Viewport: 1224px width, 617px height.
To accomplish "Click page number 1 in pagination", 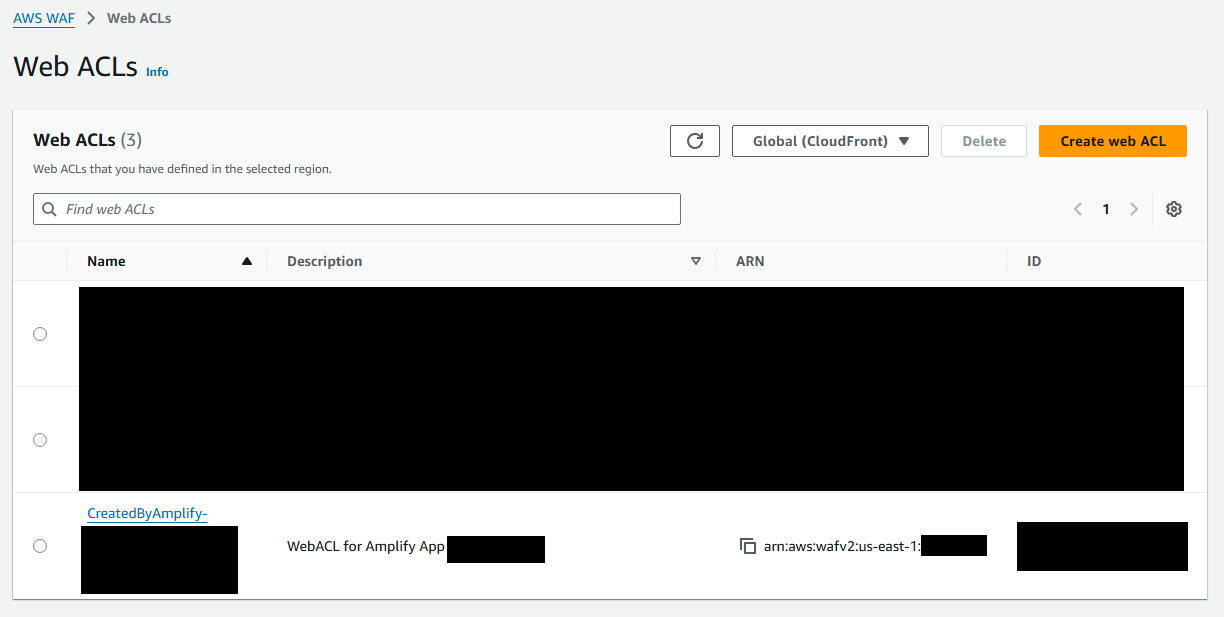I will click(x=1106, y=209).
